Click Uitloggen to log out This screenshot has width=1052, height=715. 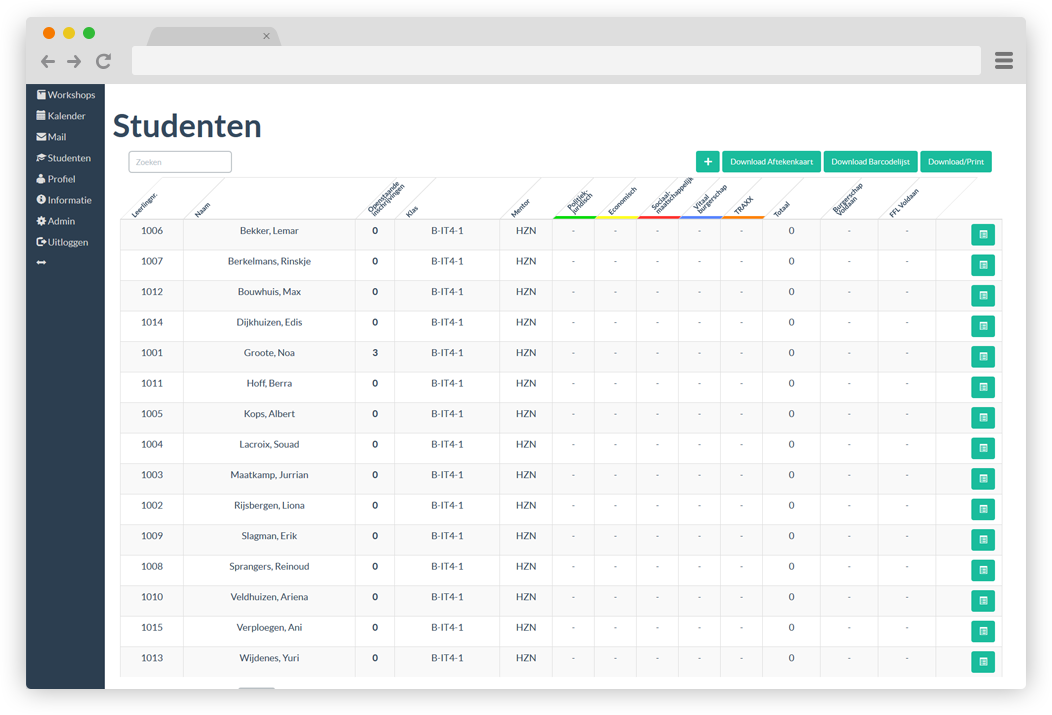point(62,242)
